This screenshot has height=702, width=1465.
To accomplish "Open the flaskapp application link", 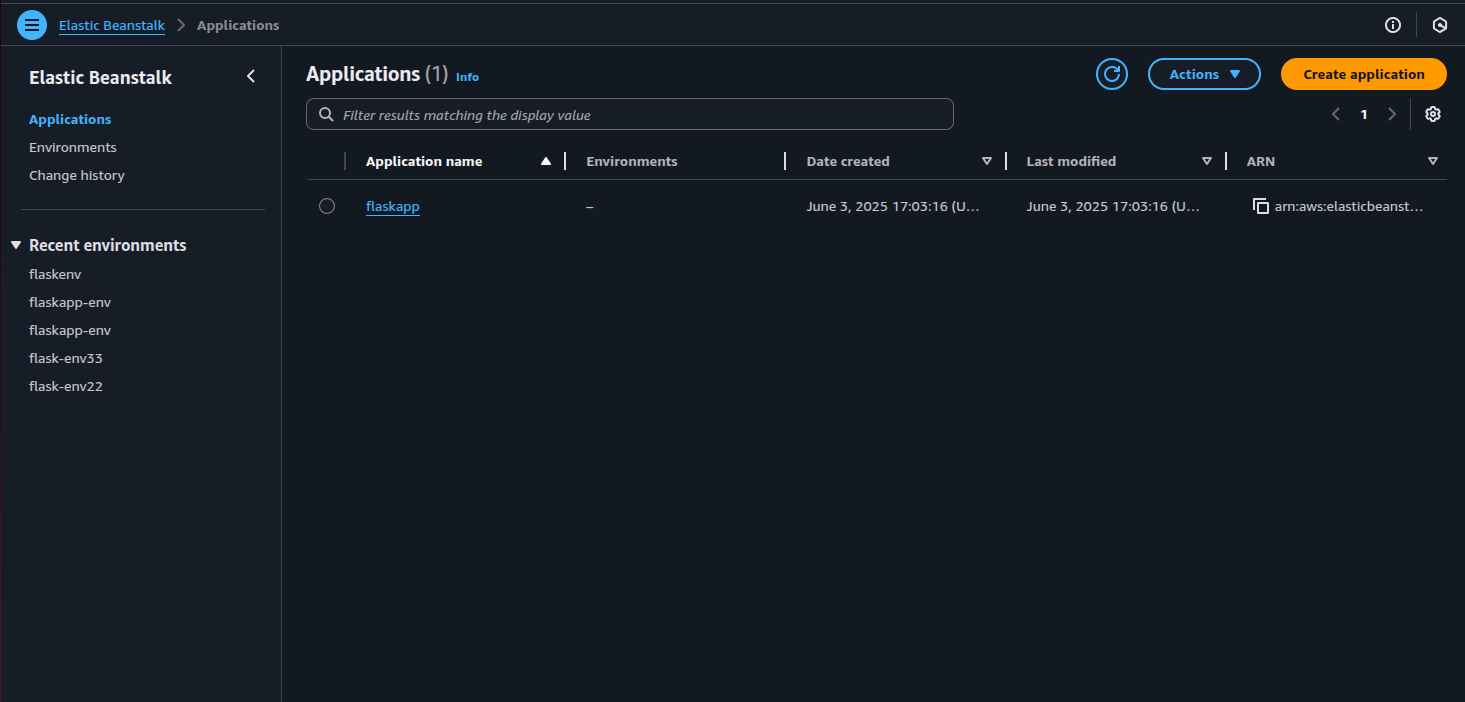I will pos(393,206).
